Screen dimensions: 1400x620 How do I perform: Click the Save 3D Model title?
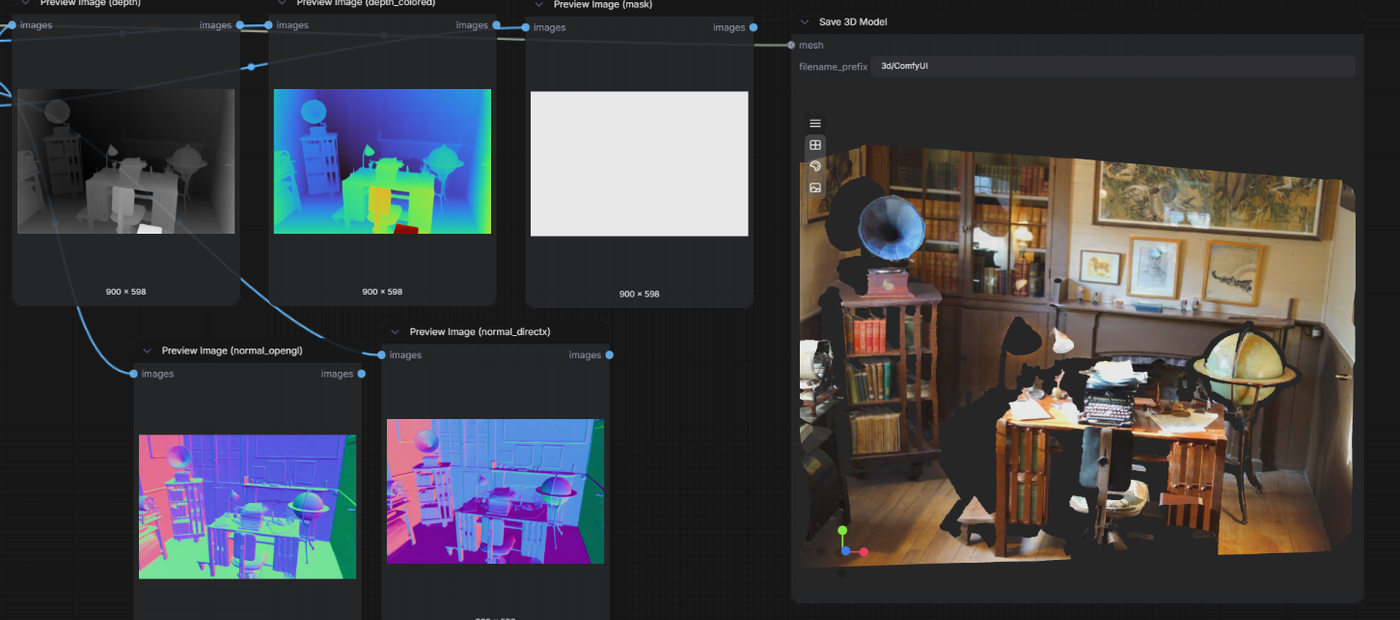(853, 22)
